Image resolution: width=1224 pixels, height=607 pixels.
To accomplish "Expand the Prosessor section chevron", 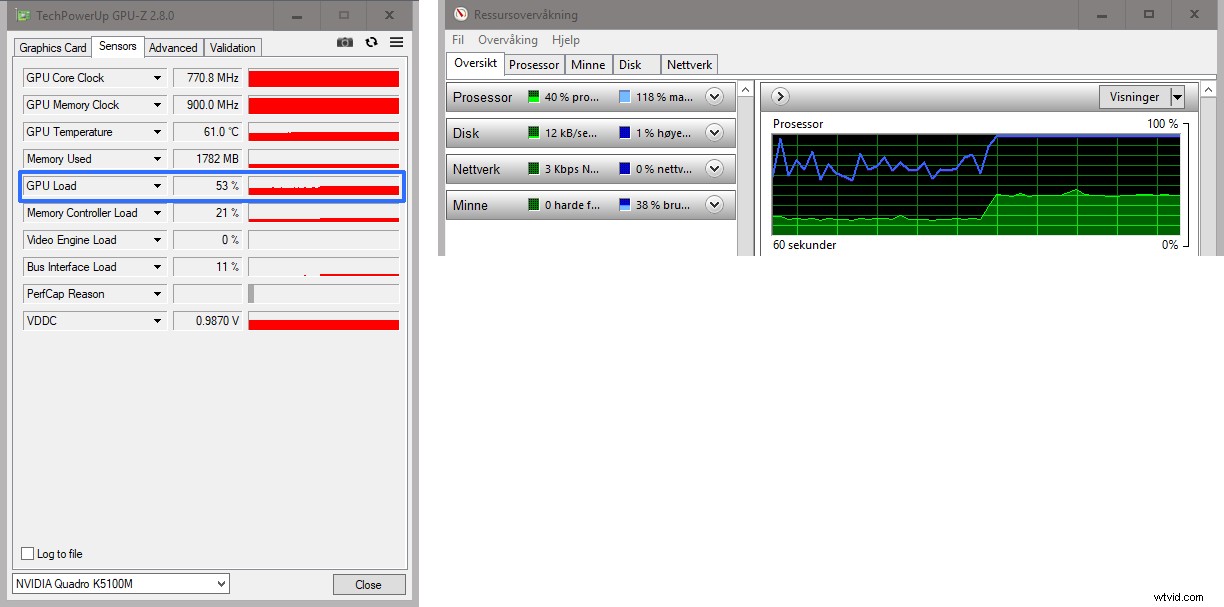I will coord(714,97).
